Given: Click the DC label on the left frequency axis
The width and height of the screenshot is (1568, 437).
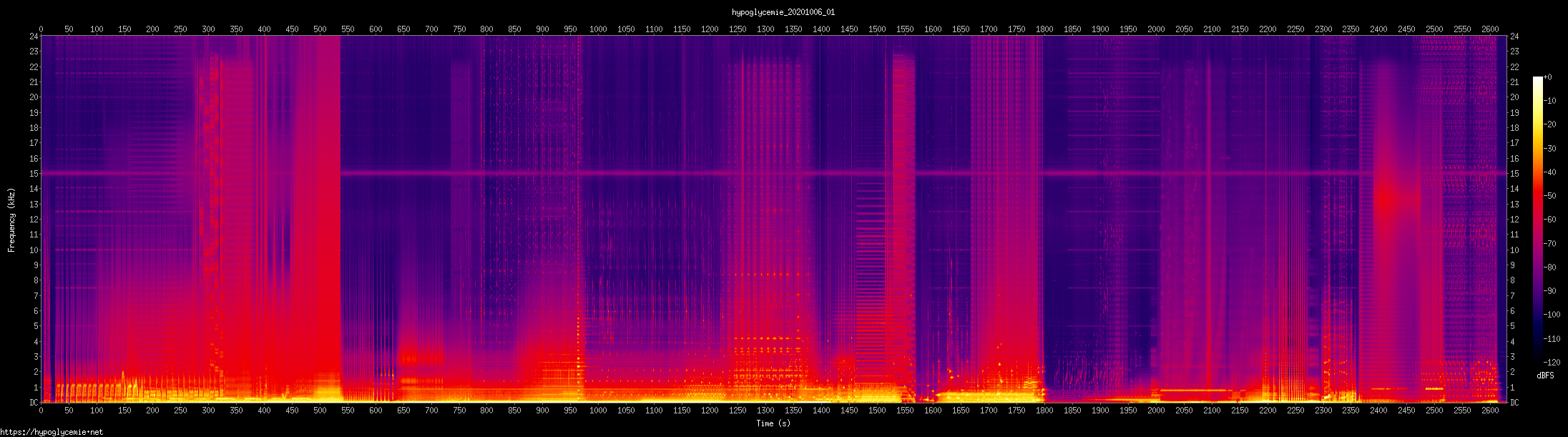Looking at the screenshot, I should click(33, 403).
